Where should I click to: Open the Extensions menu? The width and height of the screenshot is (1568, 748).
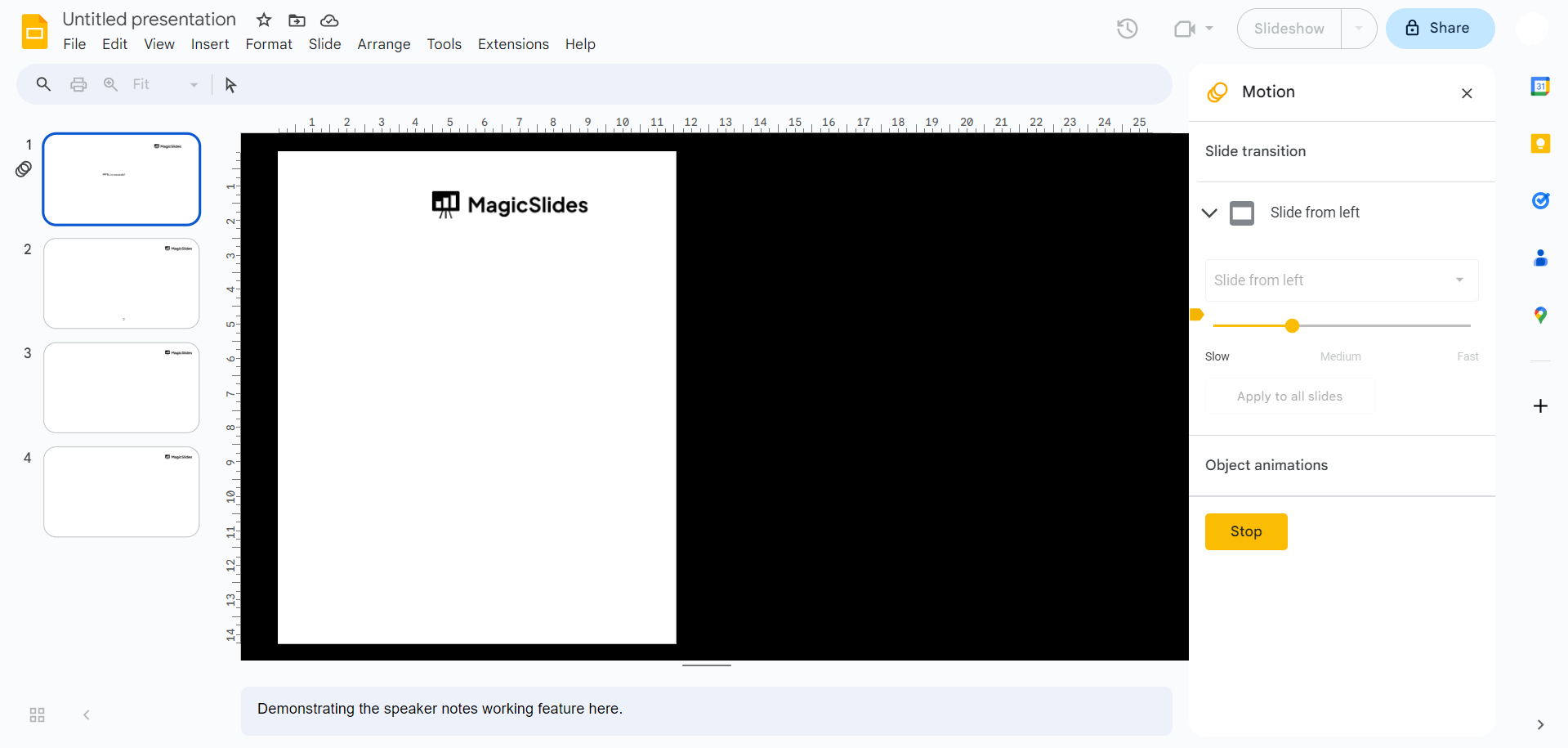click(x=512, y=44)
